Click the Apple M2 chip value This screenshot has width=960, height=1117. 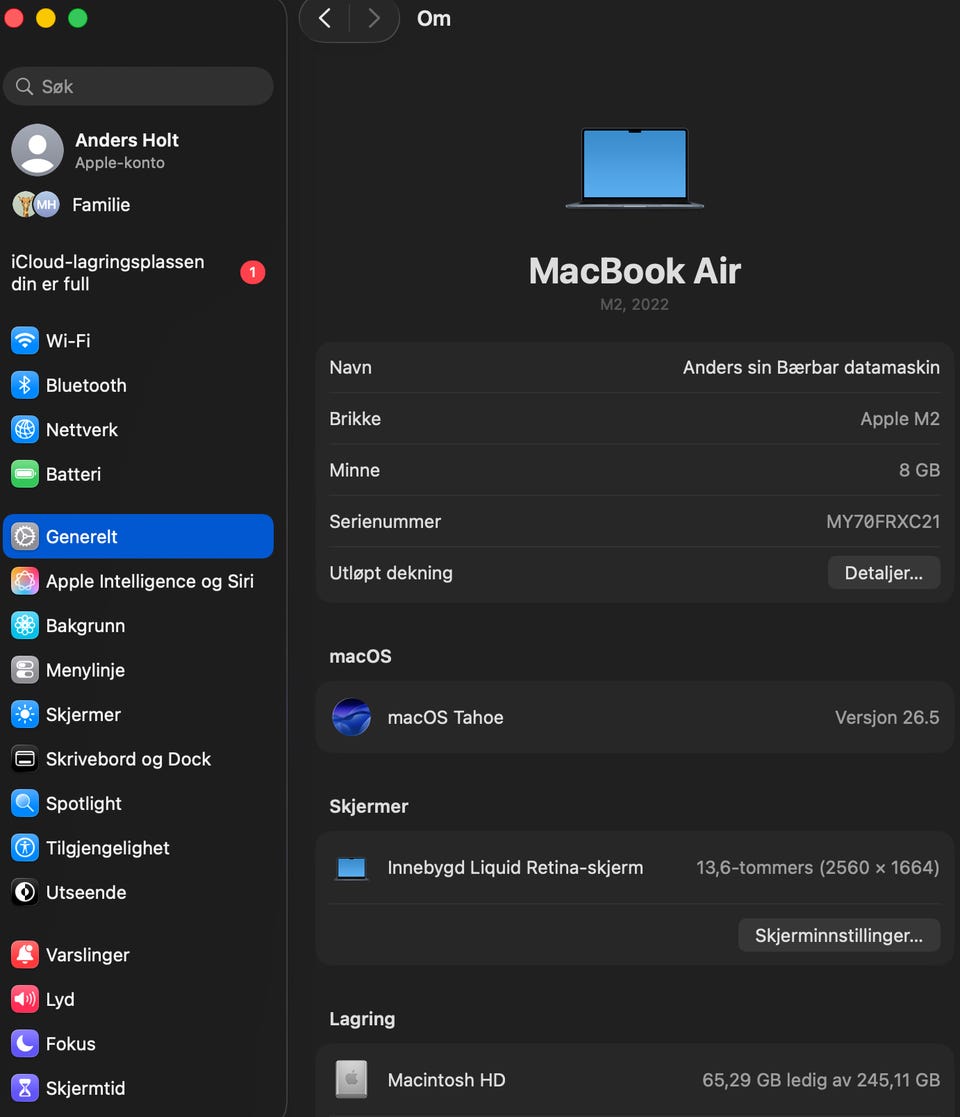point(900,419)
